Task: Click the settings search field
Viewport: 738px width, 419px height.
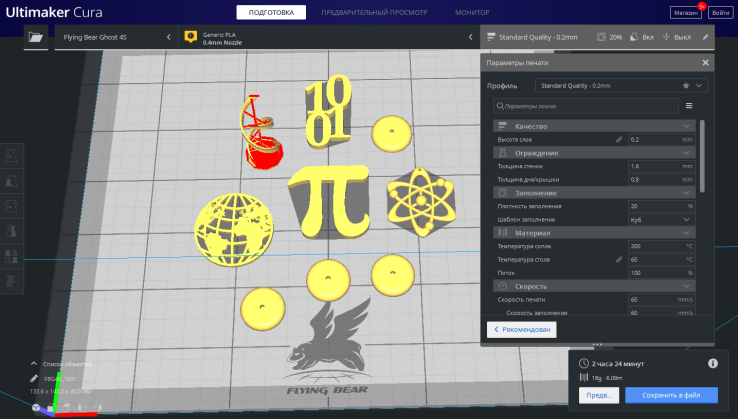Action: tap(585, 105)
